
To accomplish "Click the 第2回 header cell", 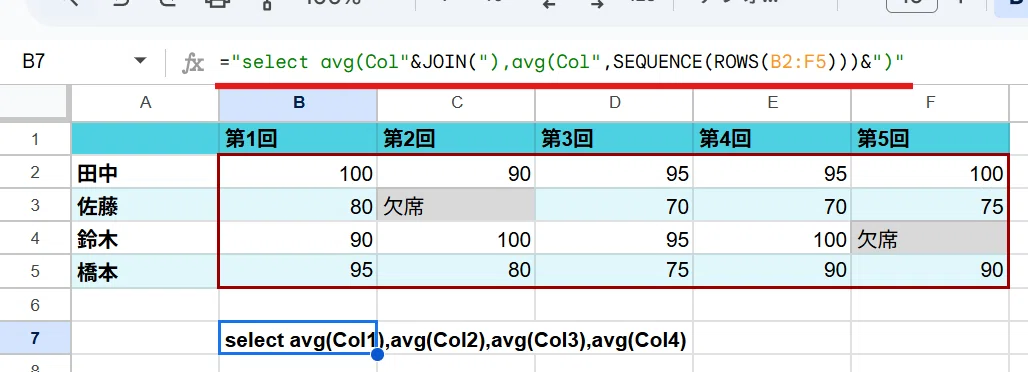I will click(x=456, y=138).
